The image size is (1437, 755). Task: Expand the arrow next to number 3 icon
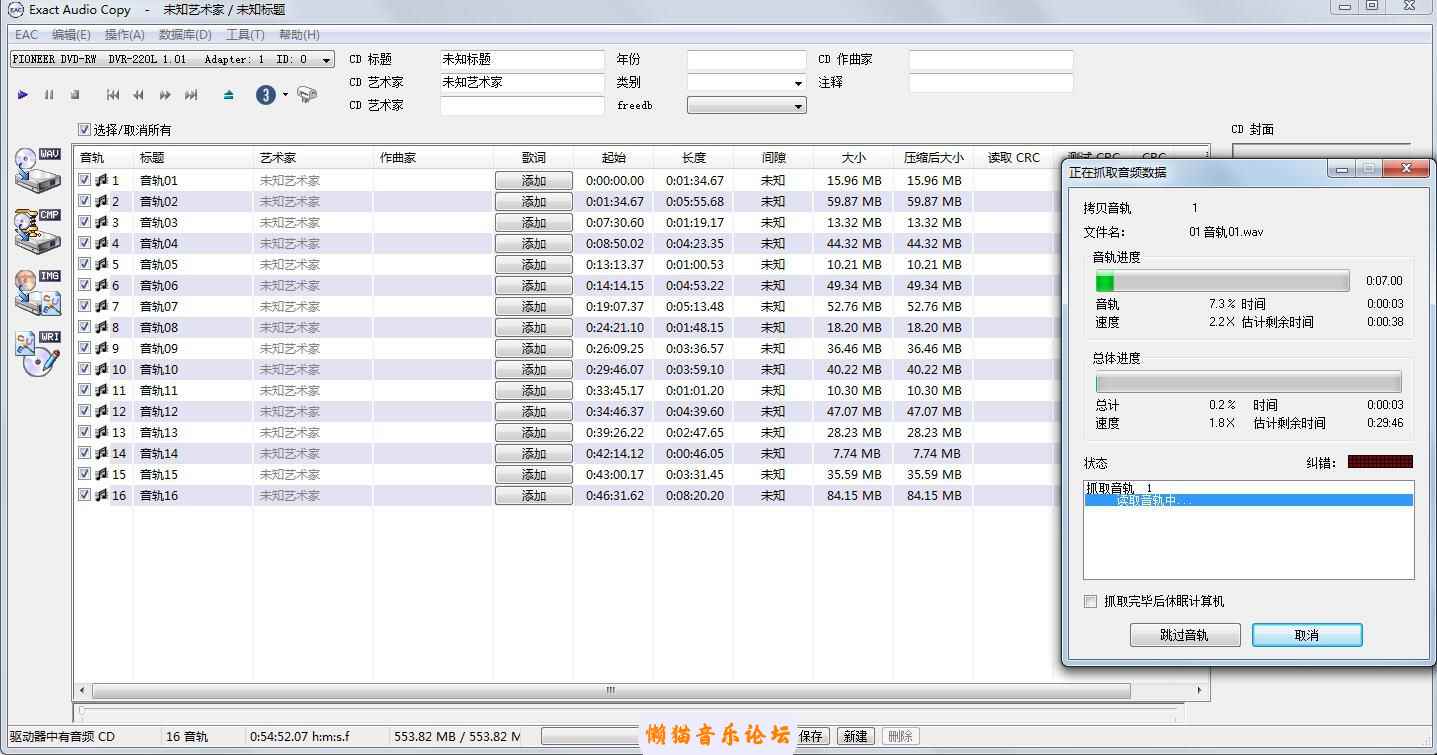tap(285, 95)
